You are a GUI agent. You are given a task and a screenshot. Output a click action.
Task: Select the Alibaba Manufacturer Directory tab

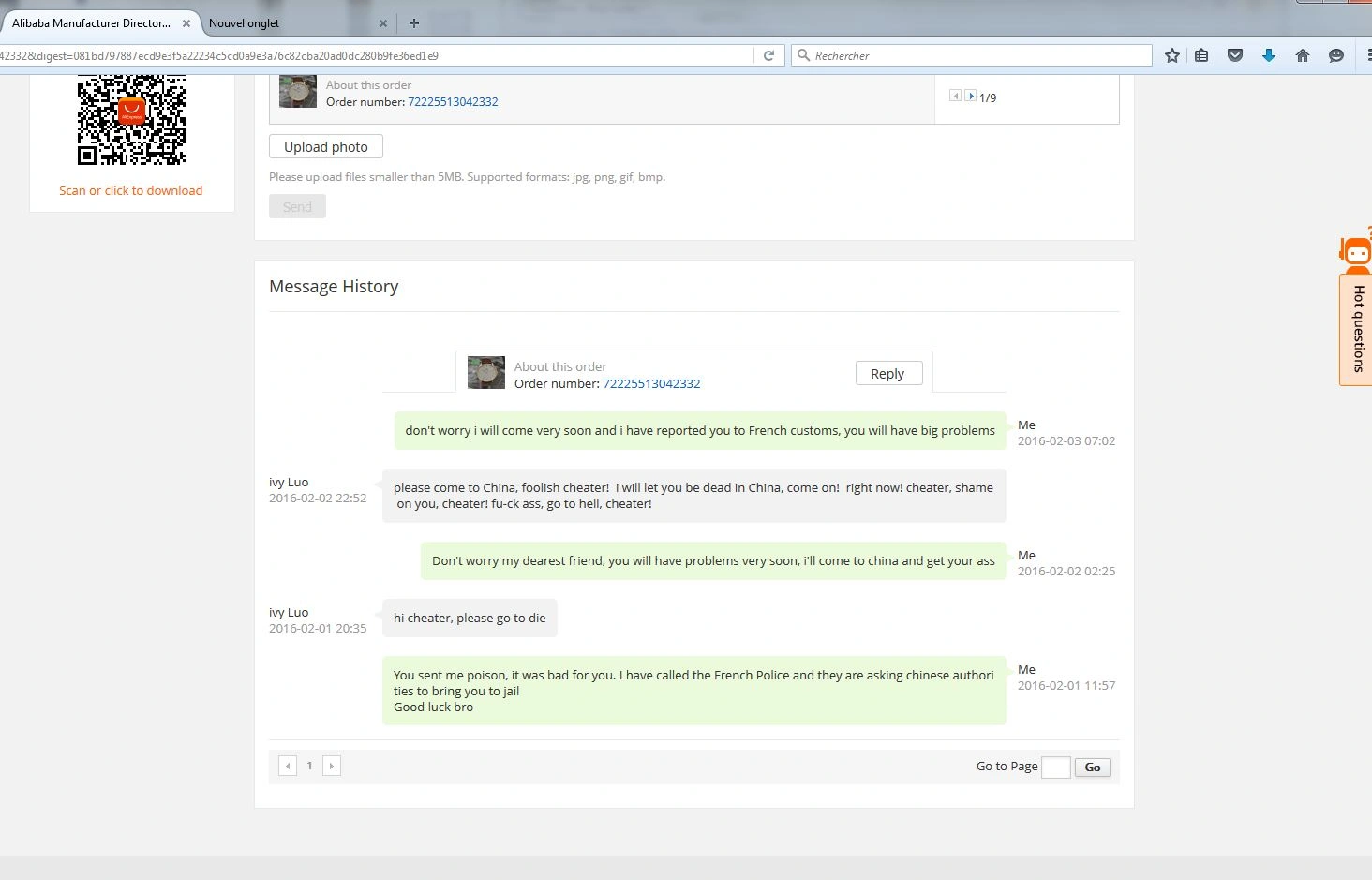(91, 22)
